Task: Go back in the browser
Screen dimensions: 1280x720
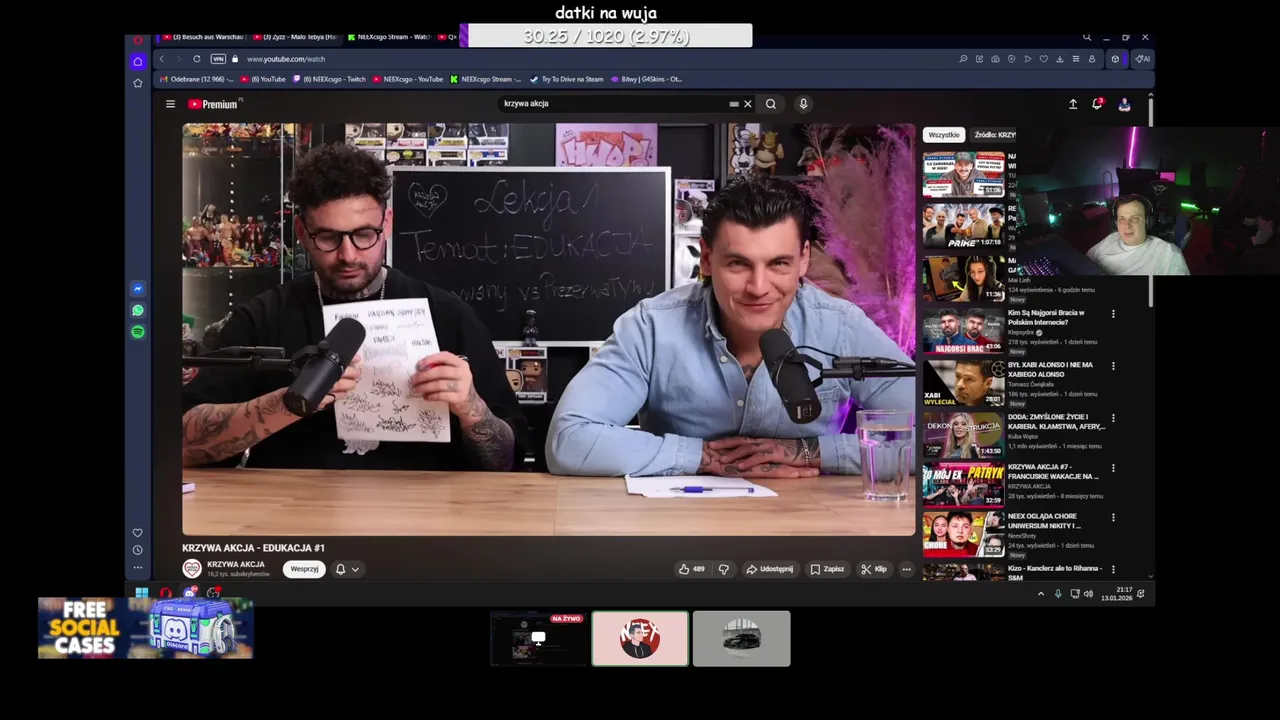Action: [161, 59]
